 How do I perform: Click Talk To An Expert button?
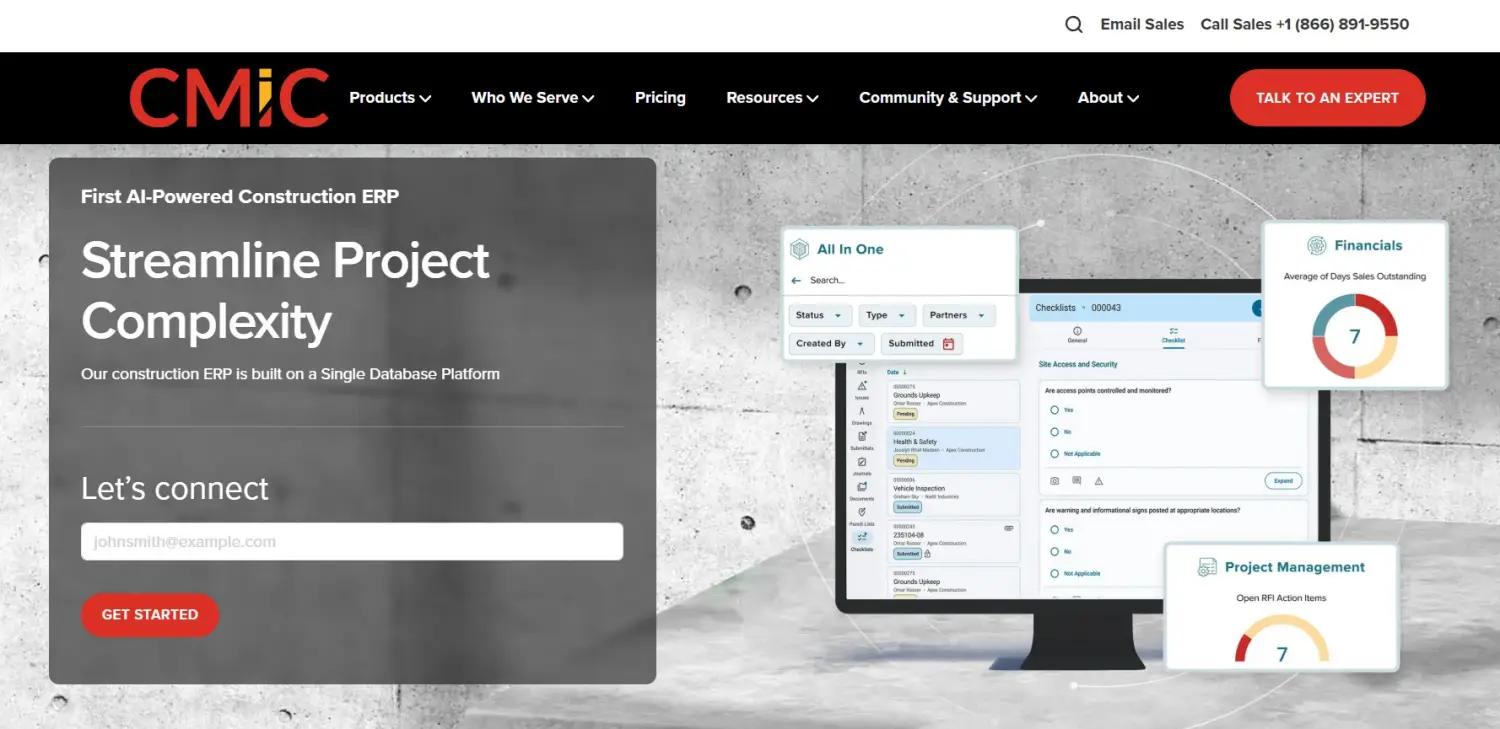click(x=1327, y=98)
